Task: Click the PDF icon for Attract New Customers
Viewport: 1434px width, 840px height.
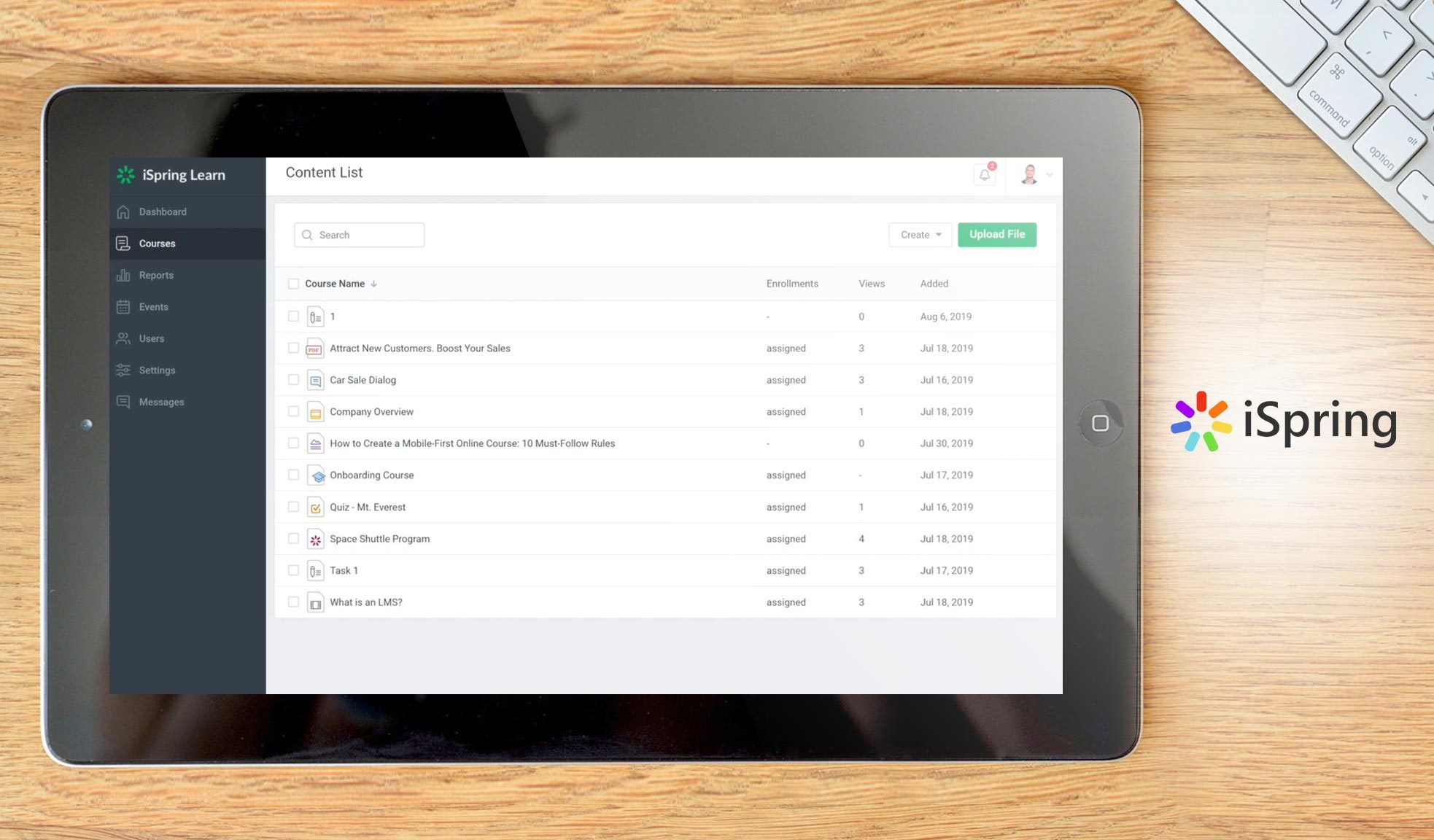Action: [314, 349]
